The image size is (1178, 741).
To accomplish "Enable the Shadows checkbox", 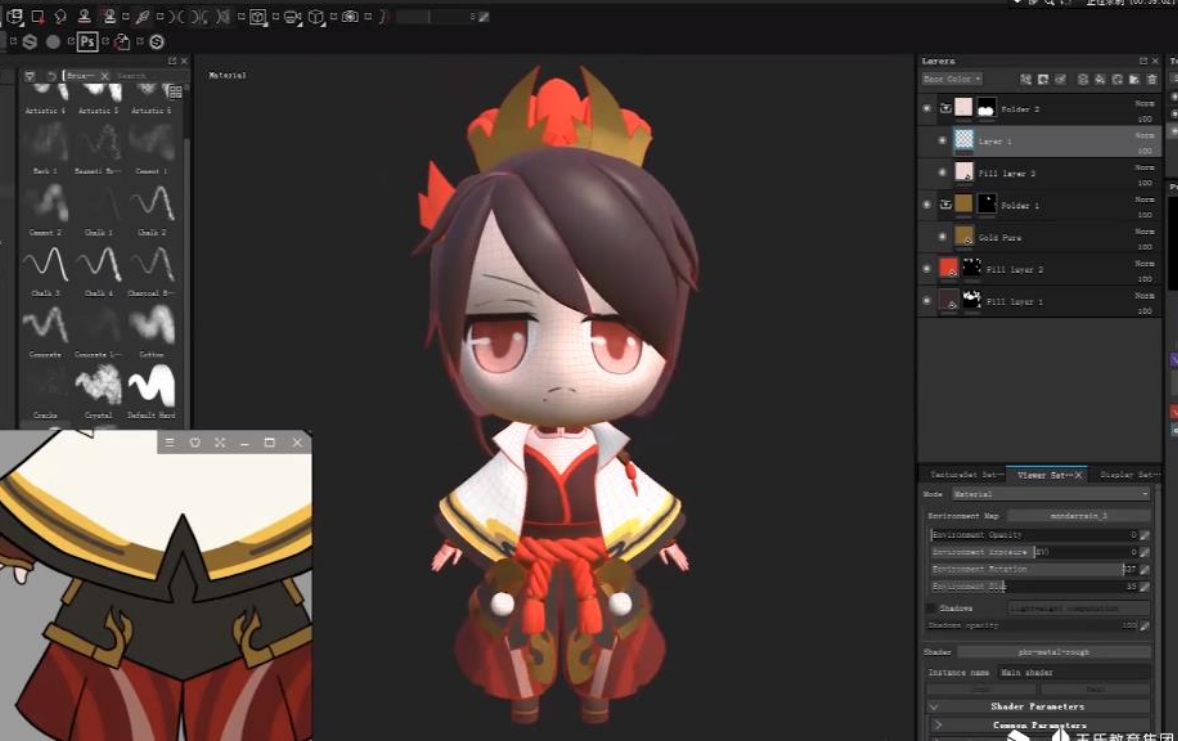I will [x=931, y=608].
